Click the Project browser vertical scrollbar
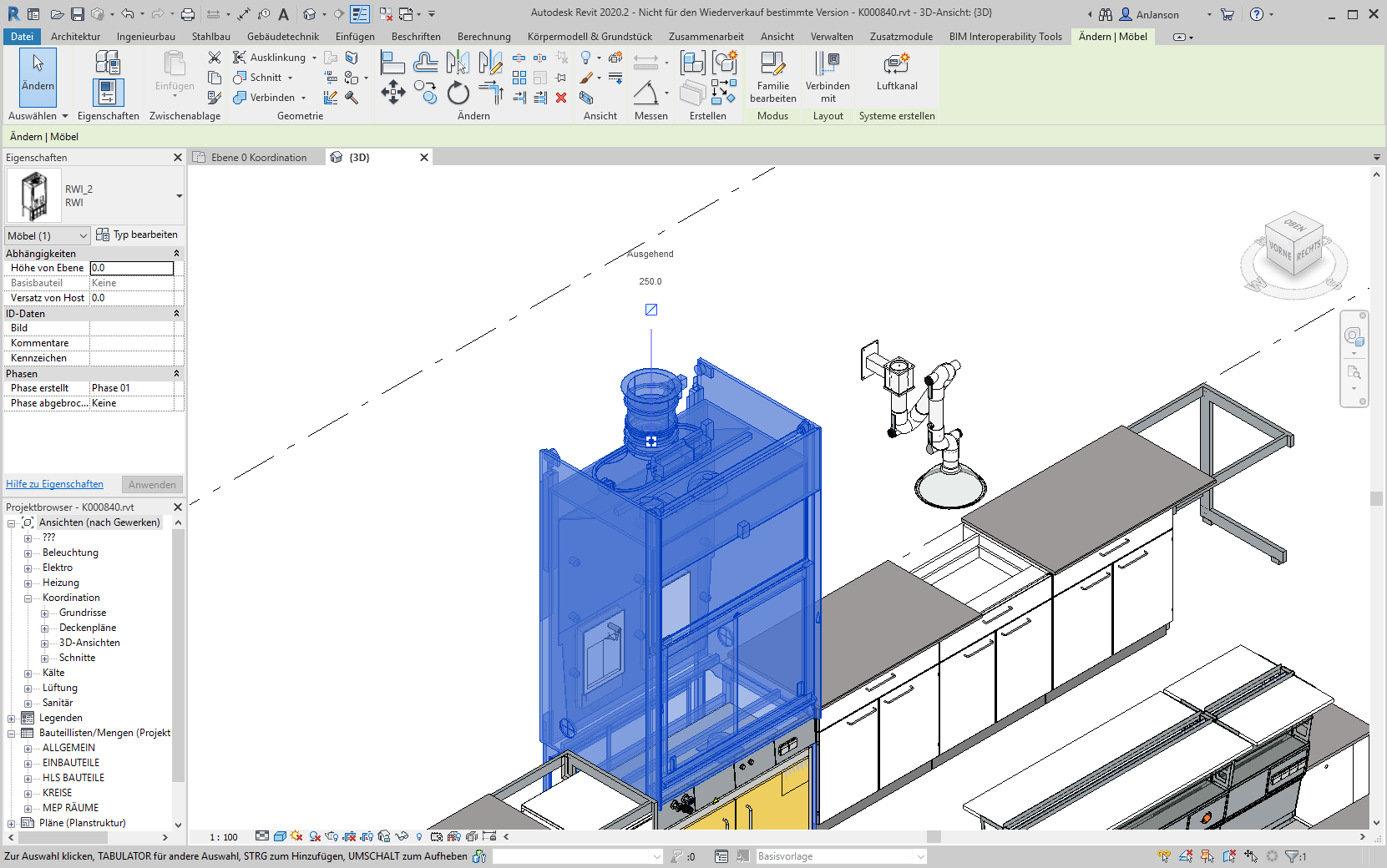1387x868 pixels. click(178, 656)
